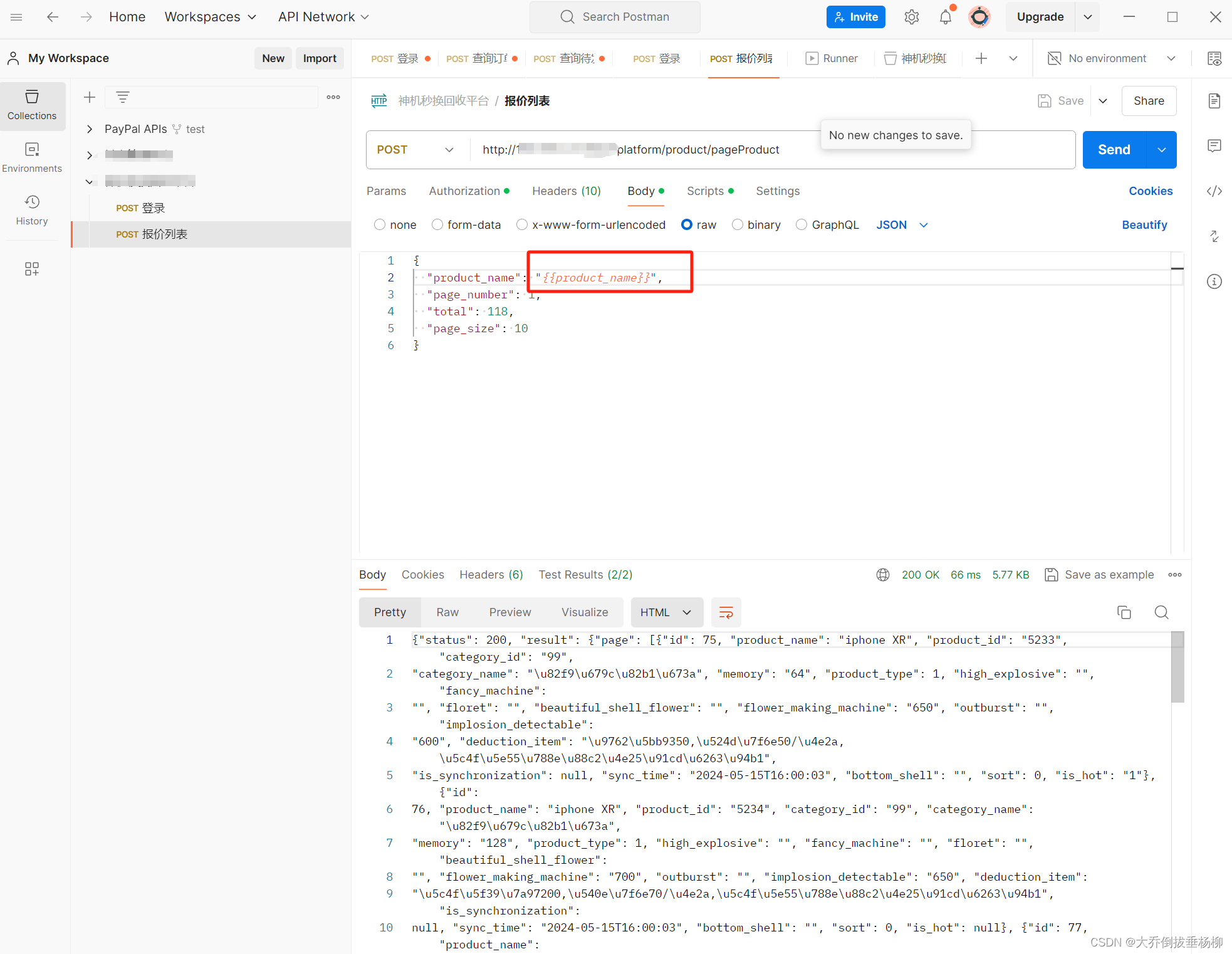Open the code snippet panel icon
The image size is (1232, 954).
(x=1214, y=191)
